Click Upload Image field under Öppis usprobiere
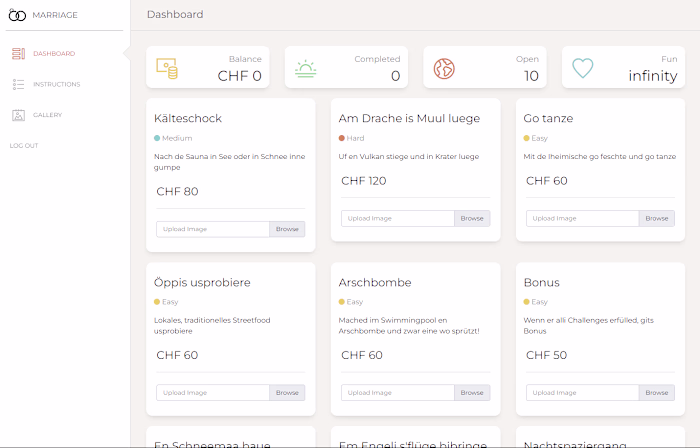The height and width of the screenshot is (448, 700). pyautogui.click(x=213, y=393)
